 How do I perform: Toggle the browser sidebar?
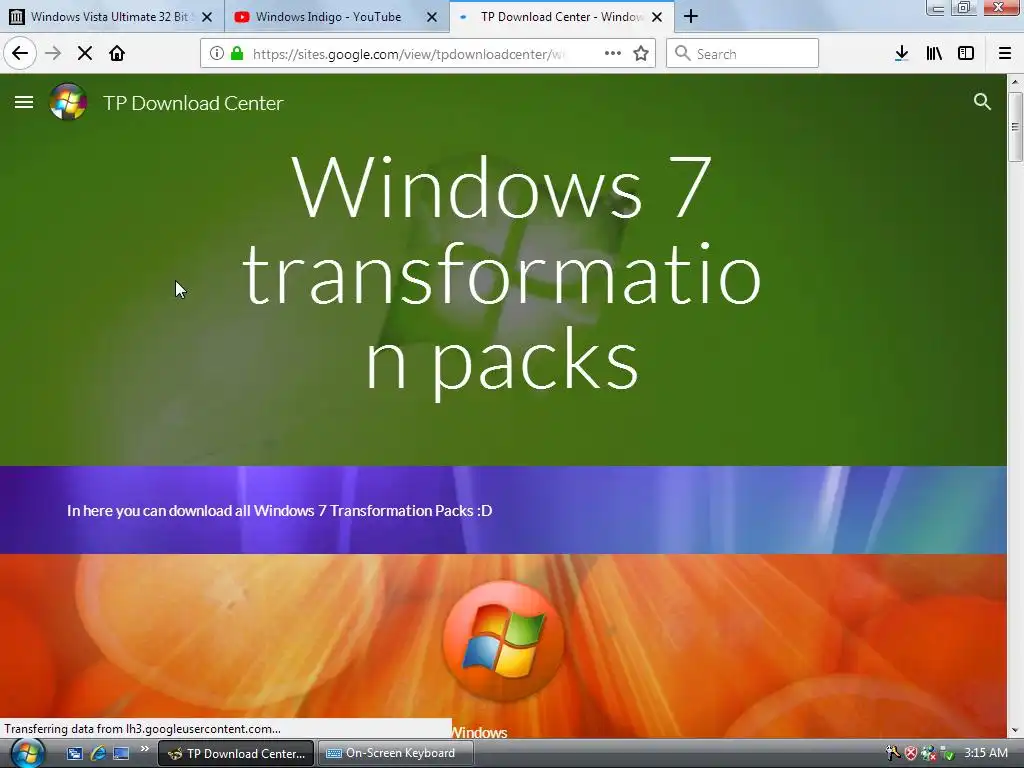(966, 54)
